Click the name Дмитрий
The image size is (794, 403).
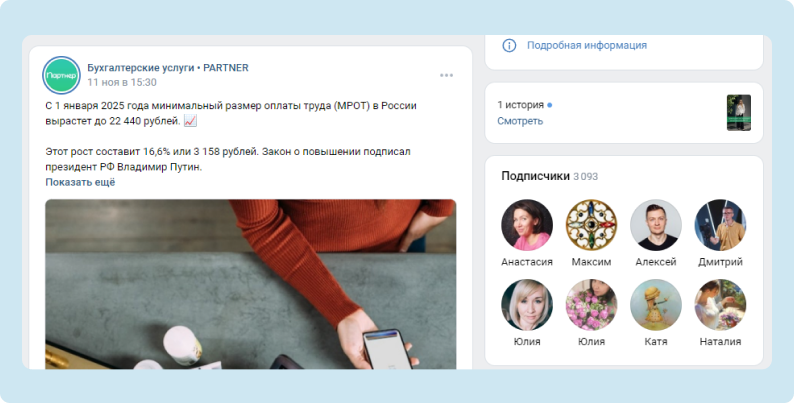point(720,262)
